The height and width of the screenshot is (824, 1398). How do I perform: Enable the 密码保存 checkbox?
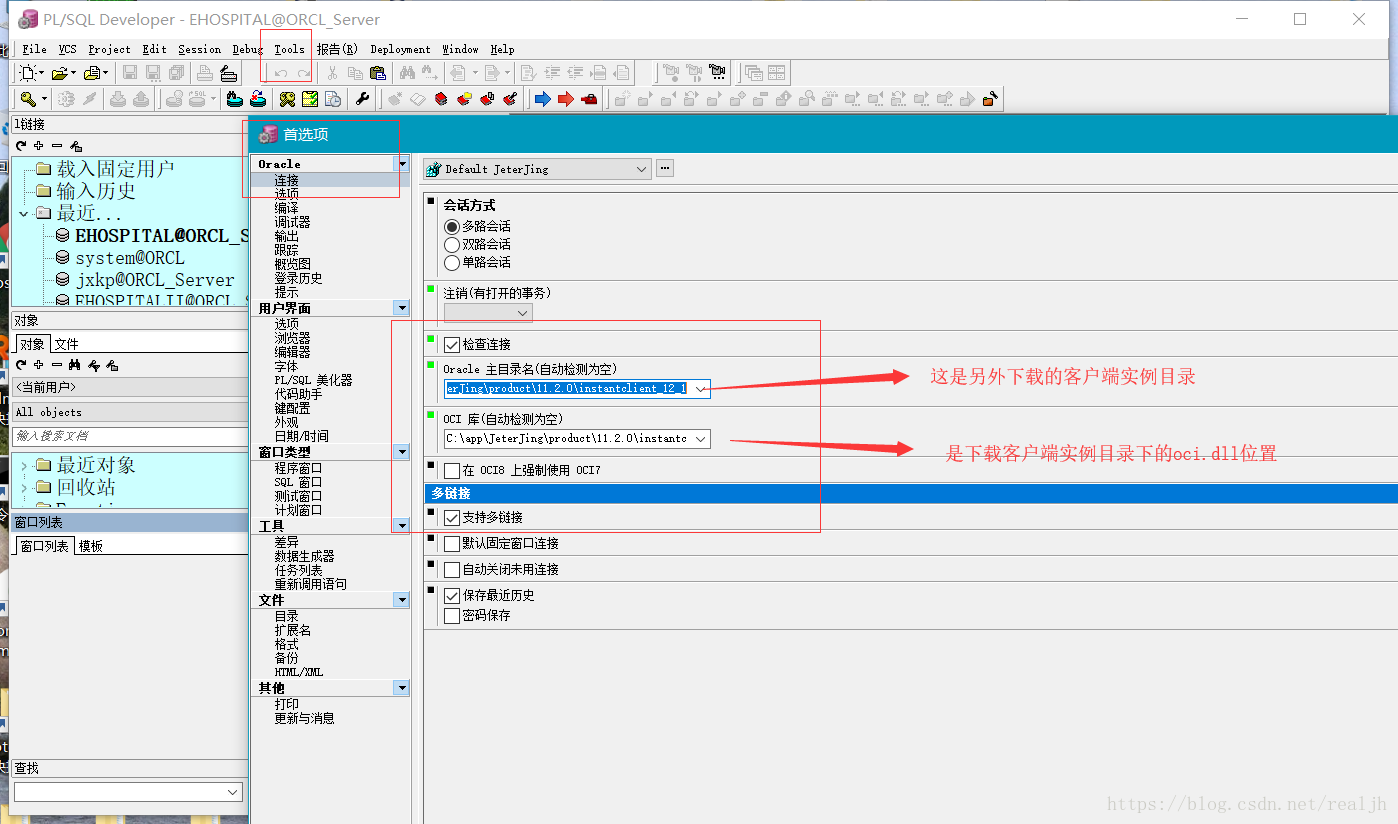pyautogui.click(x=452, y=616)
